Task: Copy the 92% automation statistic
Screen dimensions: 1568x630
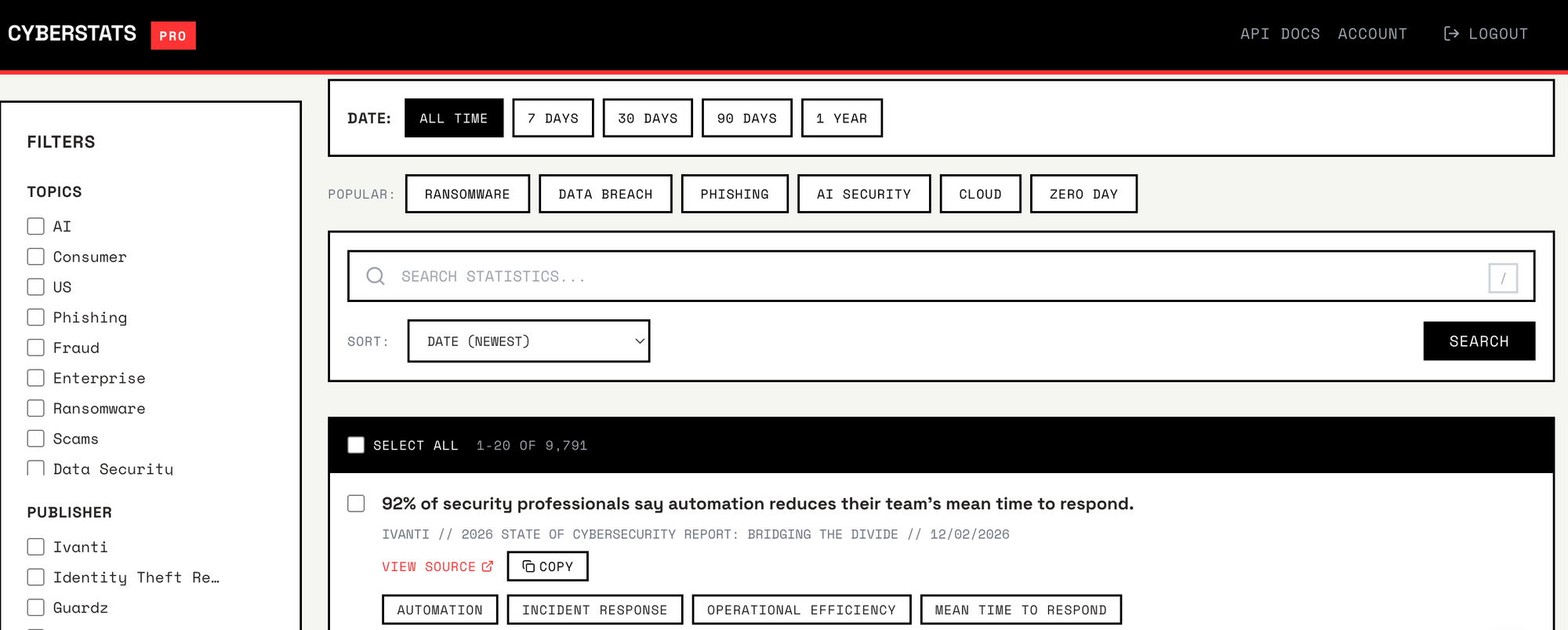Action: point(547,566)
